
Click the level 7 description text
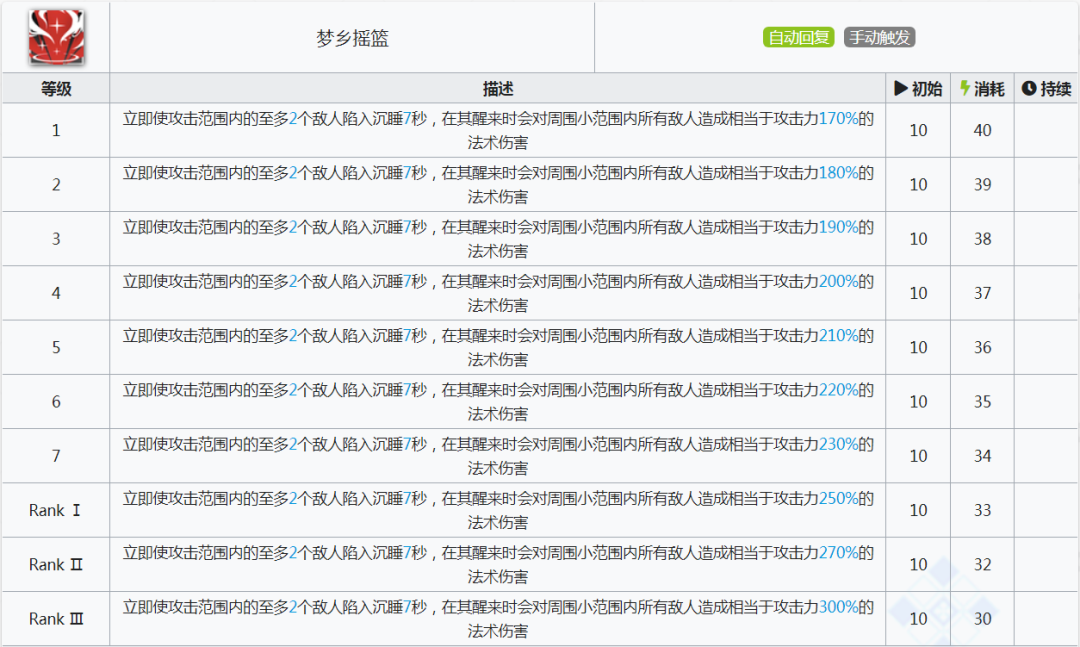[x=497, y=455]
